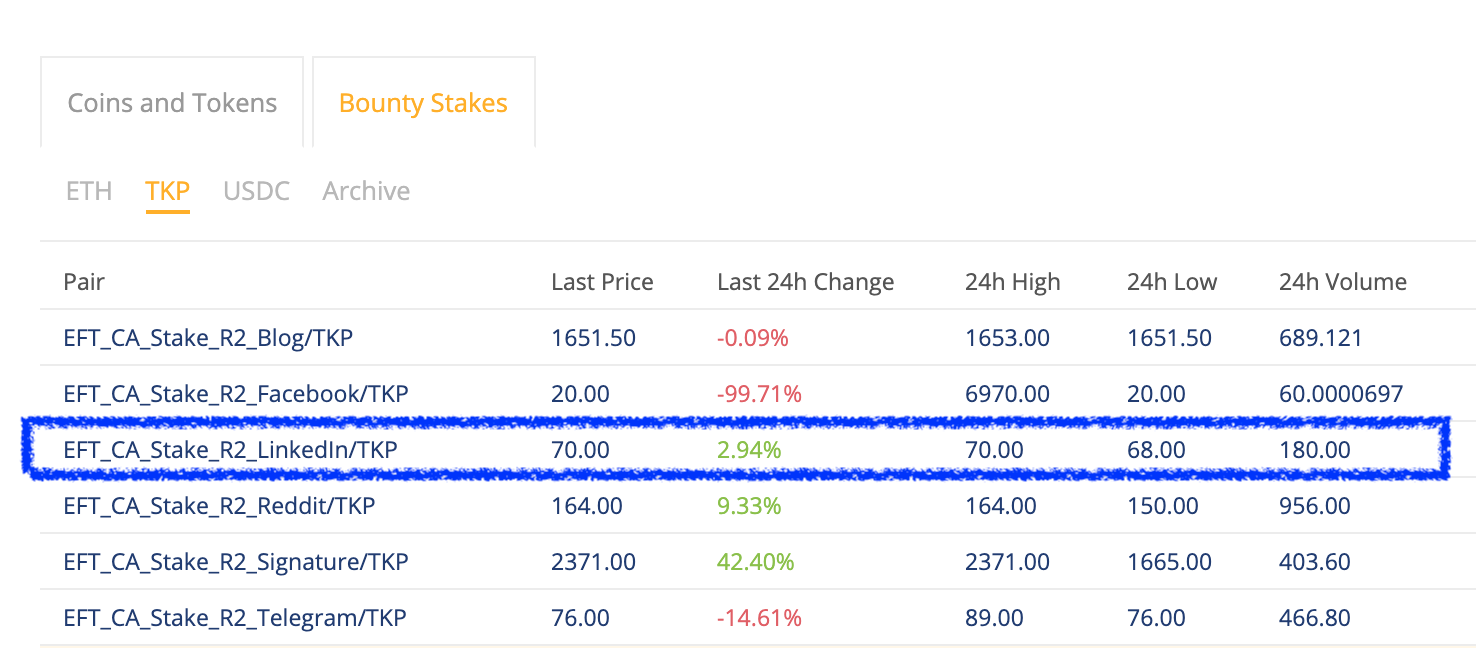1476x648 pixels.
Task: Sort by the 24h Volume header
Action: pos(1342,282)
